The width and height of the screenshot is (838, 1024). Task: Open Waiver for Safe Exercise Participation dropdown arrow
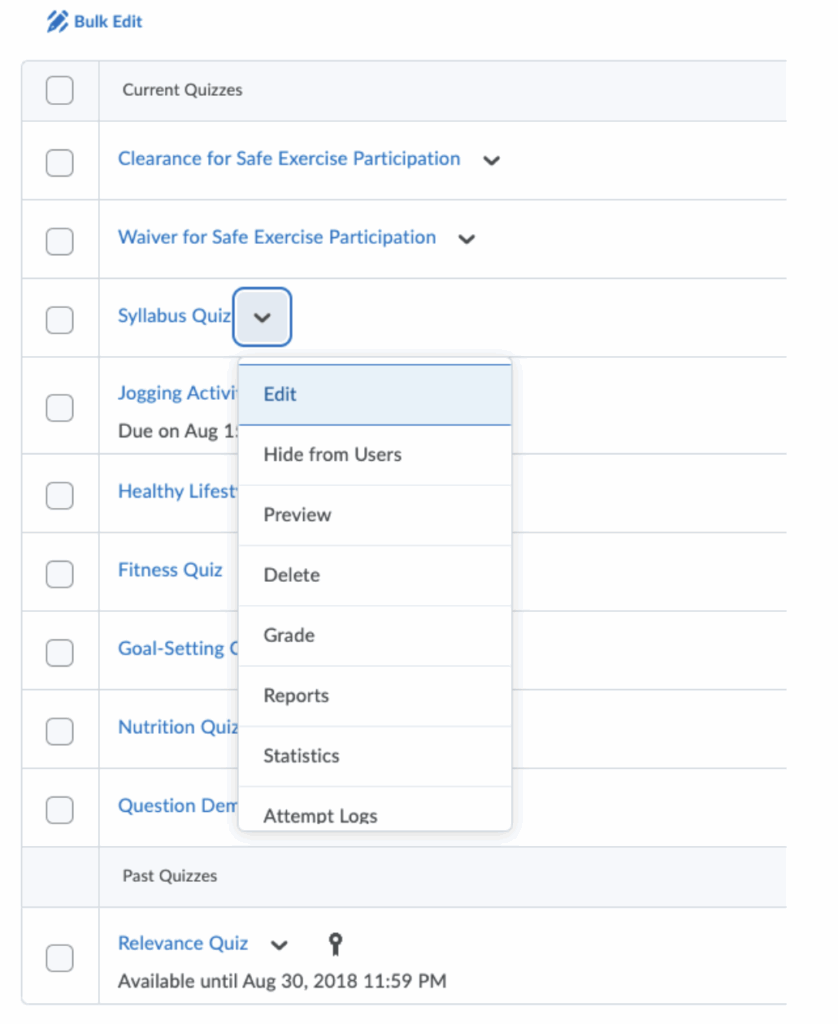click(466, 239)
